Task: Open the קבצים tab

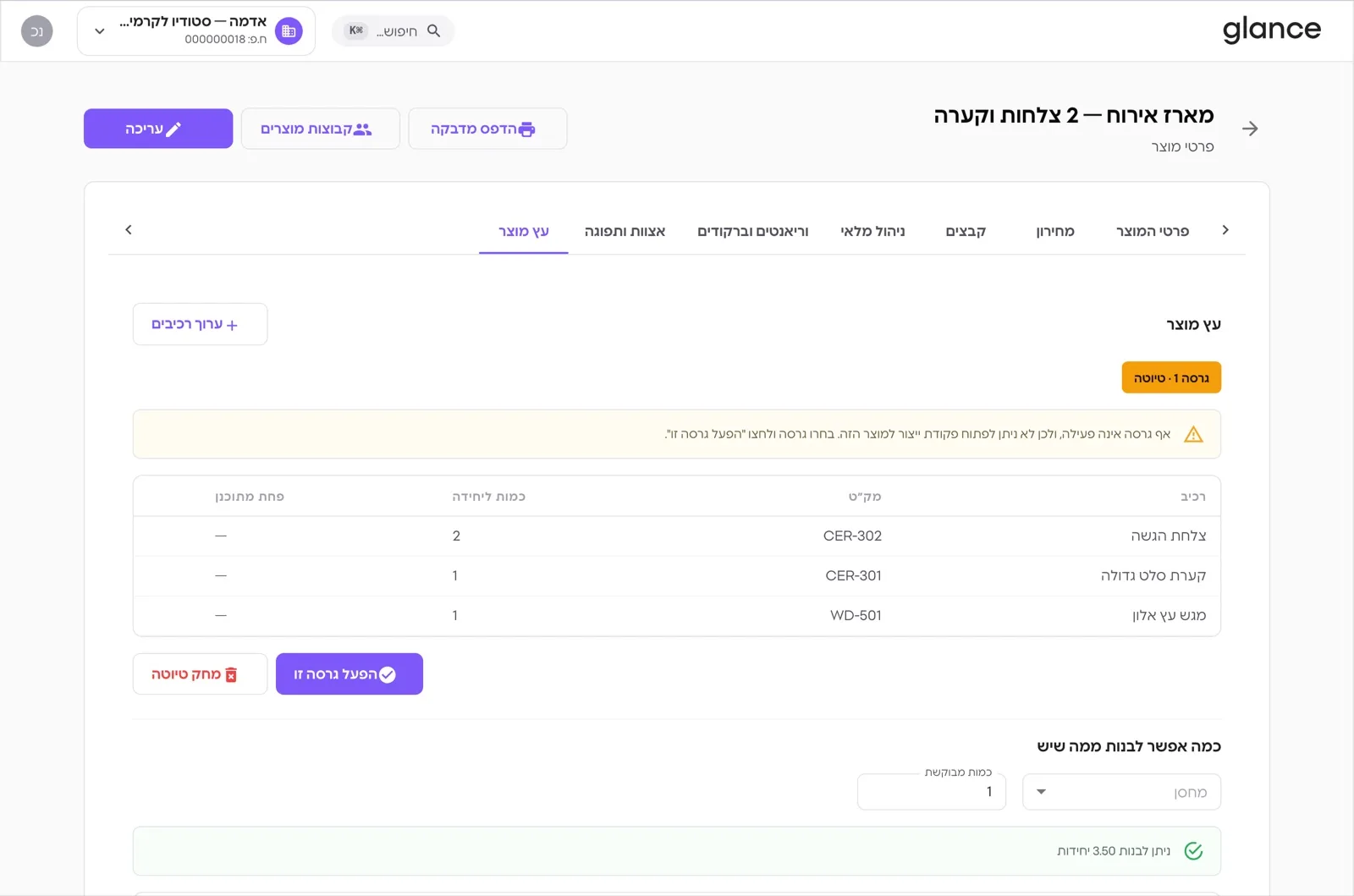Action: click(x=966, y=231)
